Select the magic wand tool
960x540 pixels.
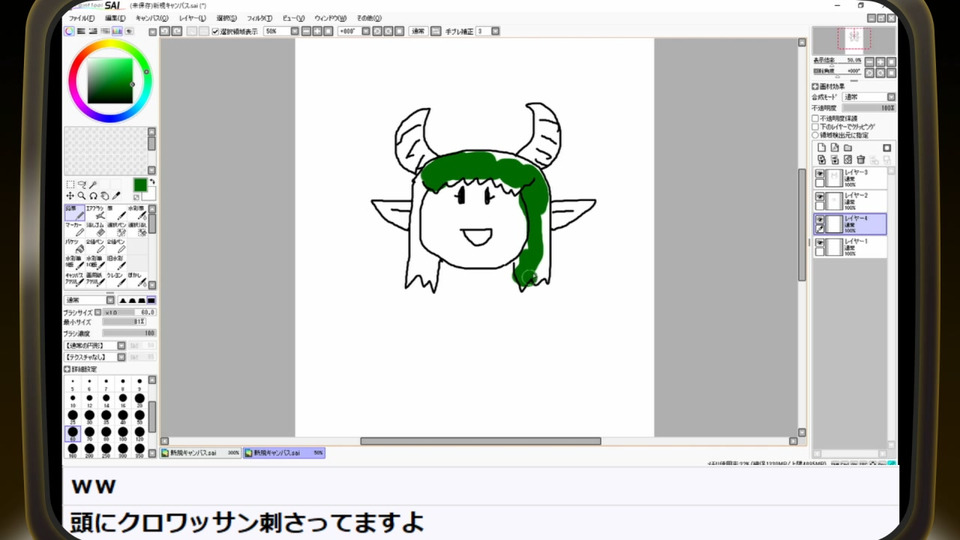click(93, 185)
